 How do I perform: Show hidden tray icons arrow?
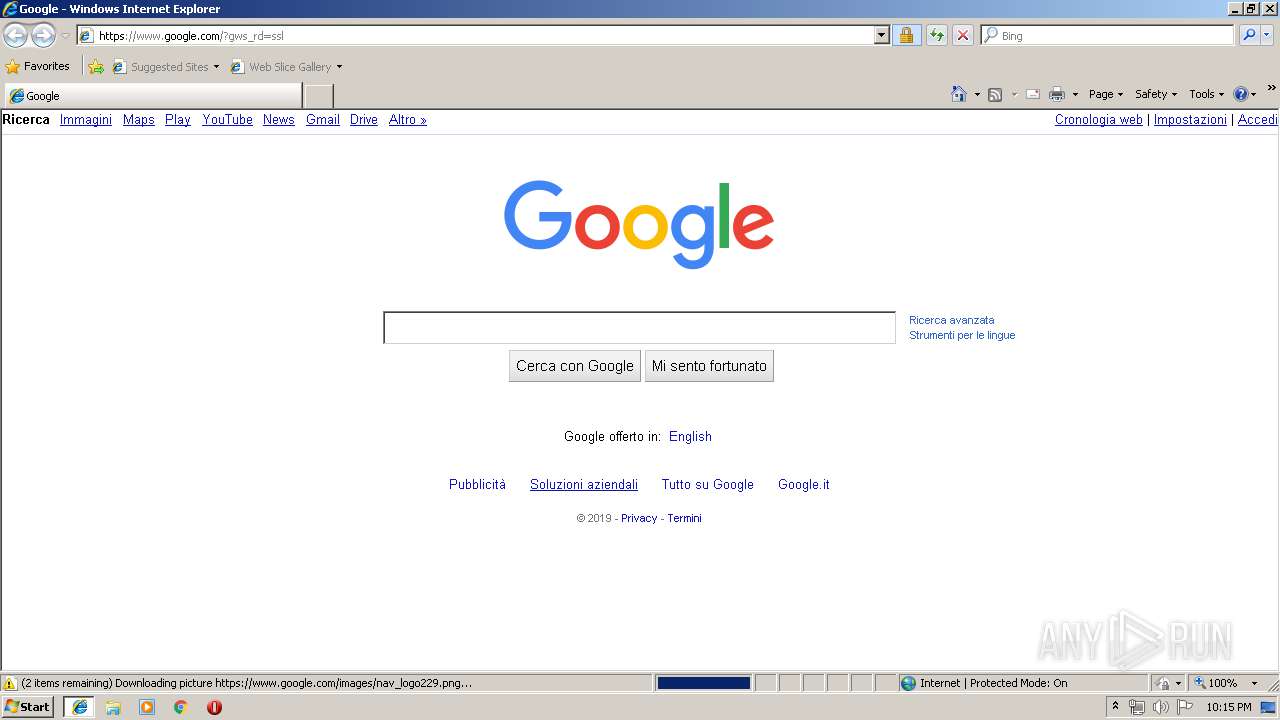pos(1115,707)
